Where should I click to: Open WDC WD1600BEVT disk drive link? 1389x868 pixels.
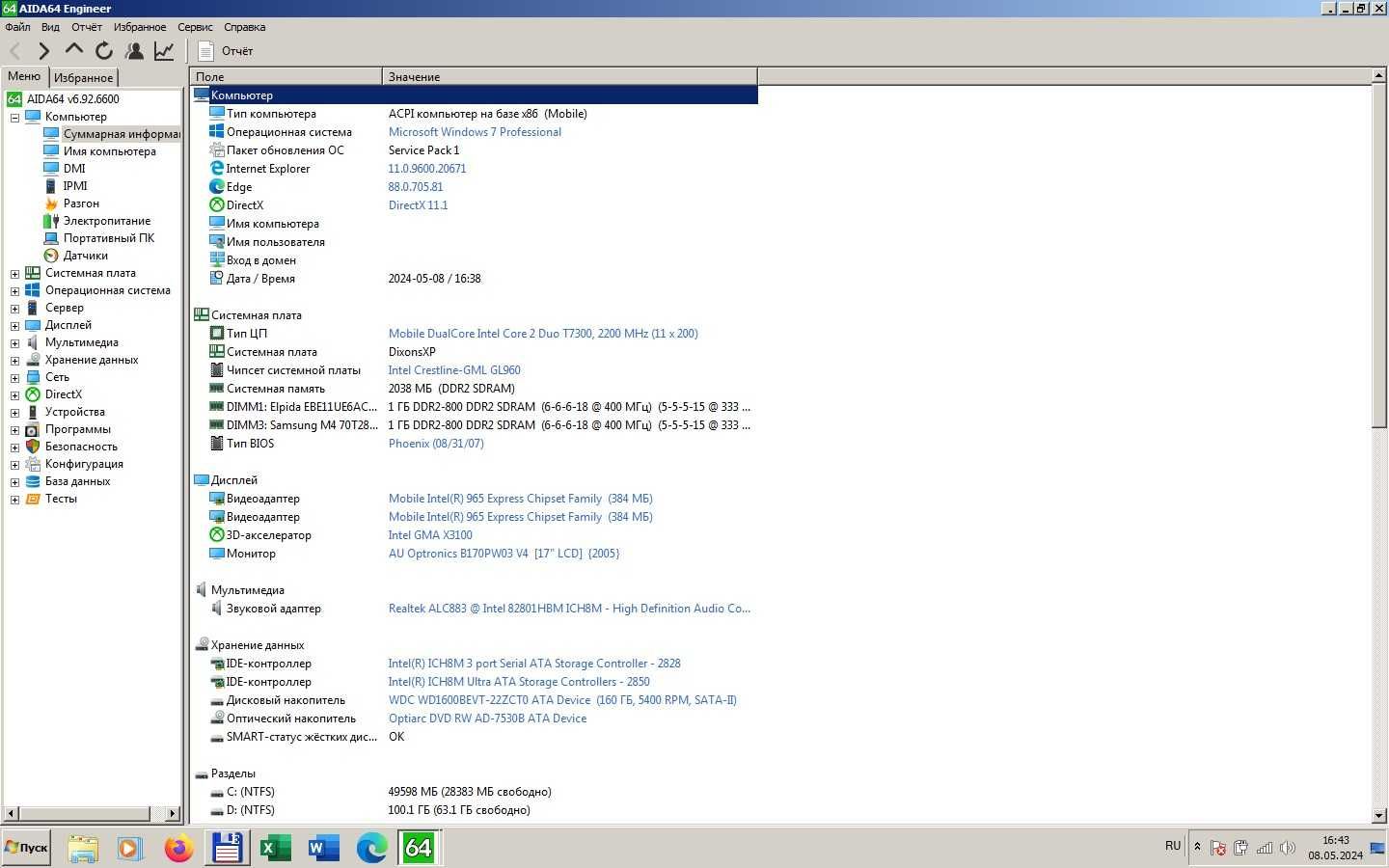(x=562, y=700)
